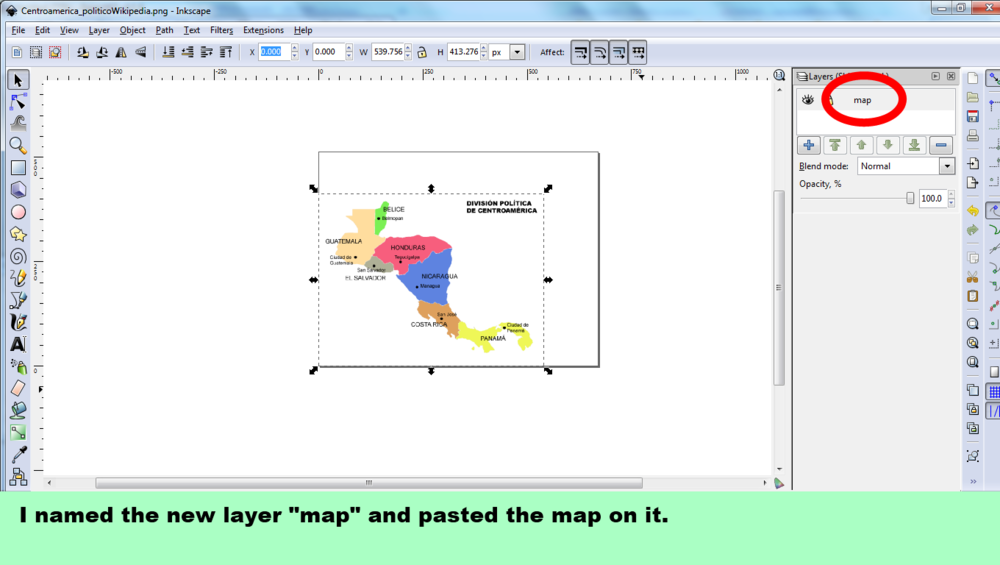Image resolution: width=1000 pixels, height=565 pixels.
Task: Select the Zoom tool in toolbox
Action: pyautogui.click(x=18, y=145)
